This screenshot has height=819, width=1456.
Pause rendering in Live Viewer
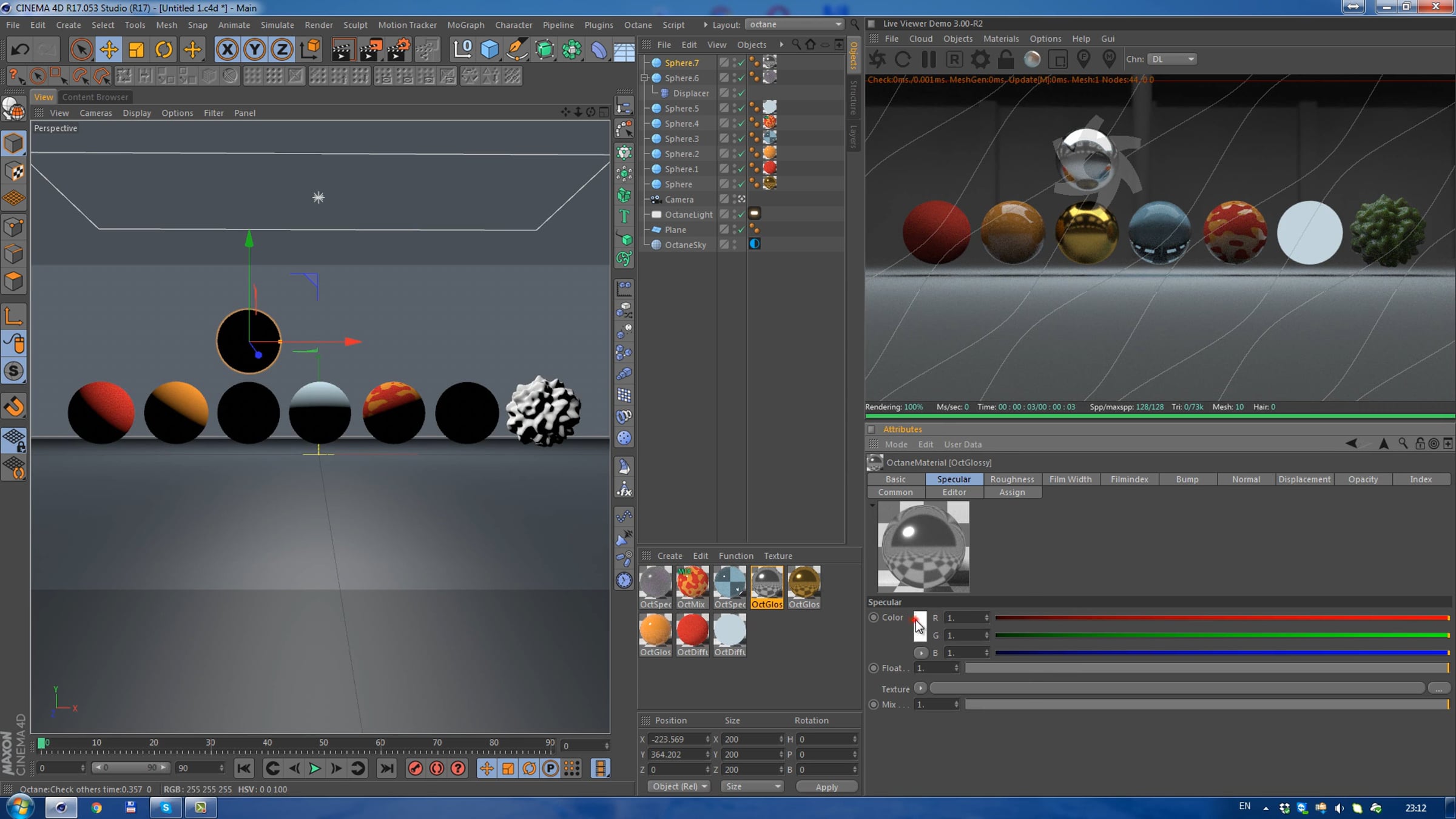(928, 59)
